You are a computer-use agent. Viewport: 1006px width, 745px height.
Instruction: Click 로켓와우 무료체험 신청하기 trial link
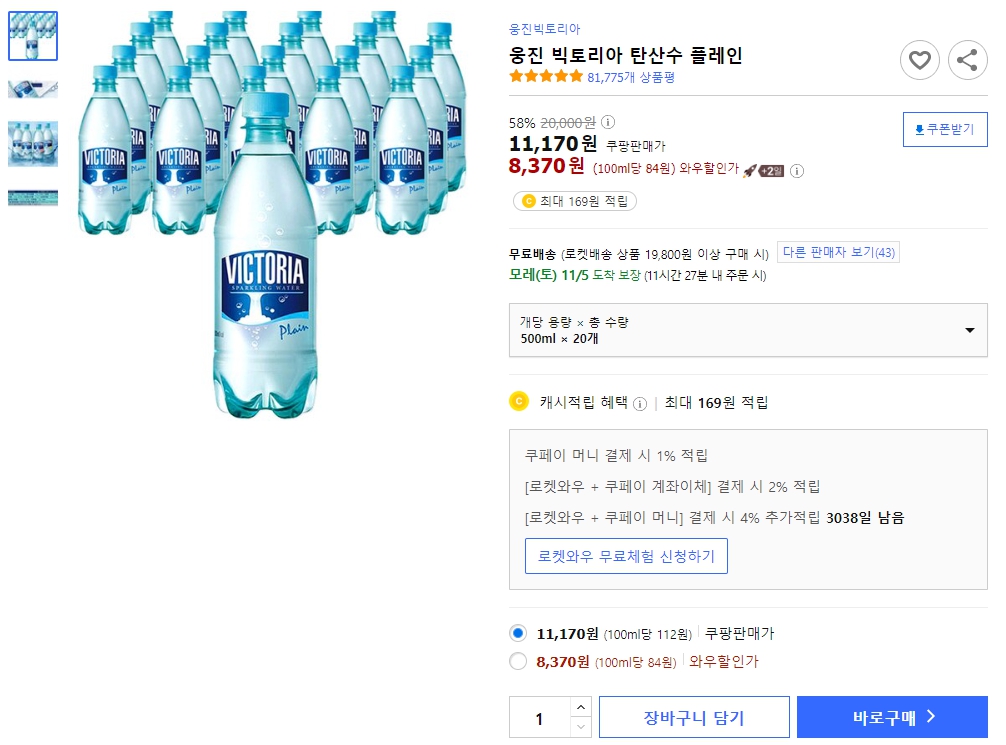tap(626, 557)
